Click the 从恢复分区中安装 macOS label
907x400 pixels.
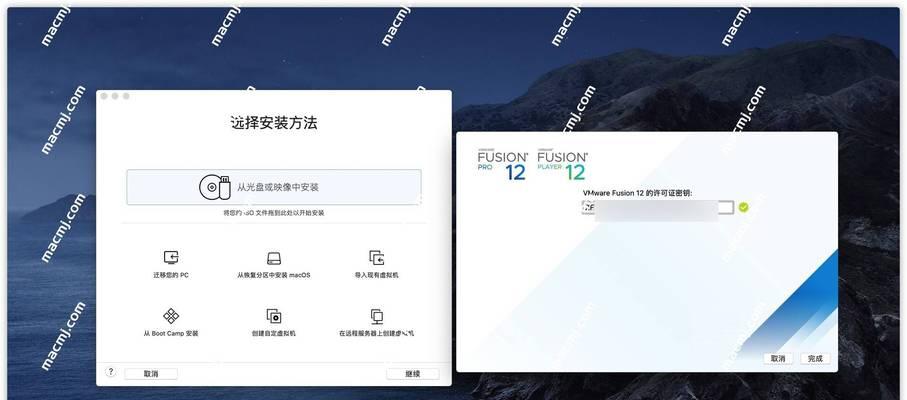point(274,275)
